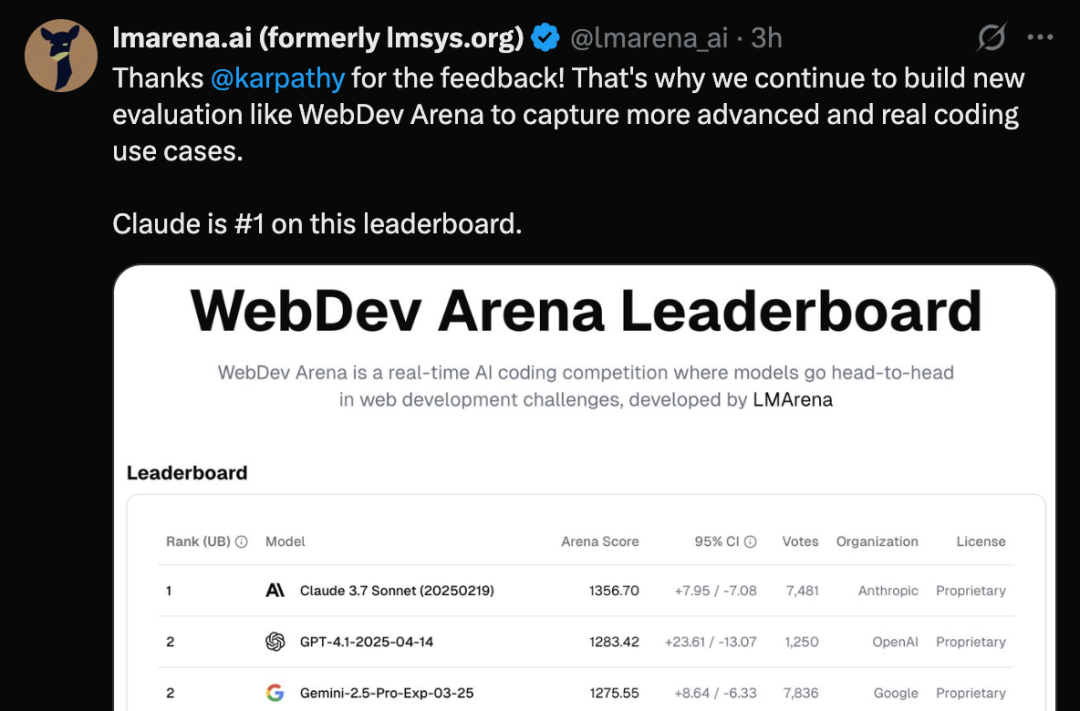Select Claude 3.7 Sonnet (20250219) row

click(x=585, y=590)
